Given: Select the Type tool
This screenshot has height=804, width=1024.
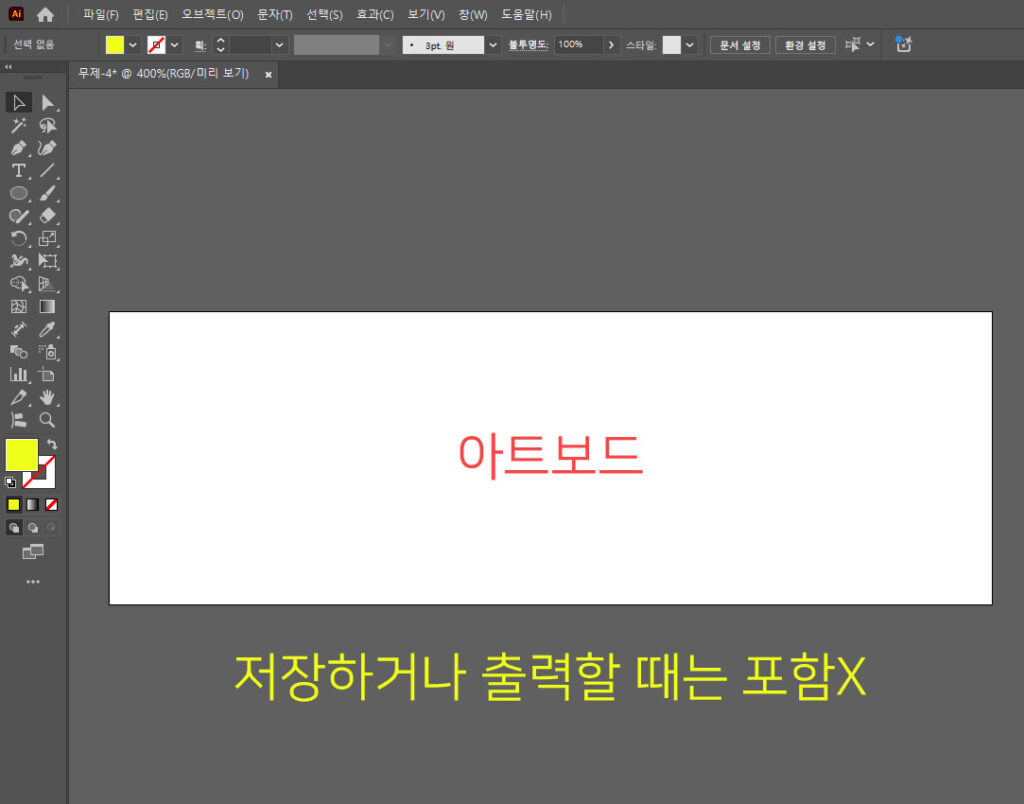Looking at the screenshot, I should (18, 170).
